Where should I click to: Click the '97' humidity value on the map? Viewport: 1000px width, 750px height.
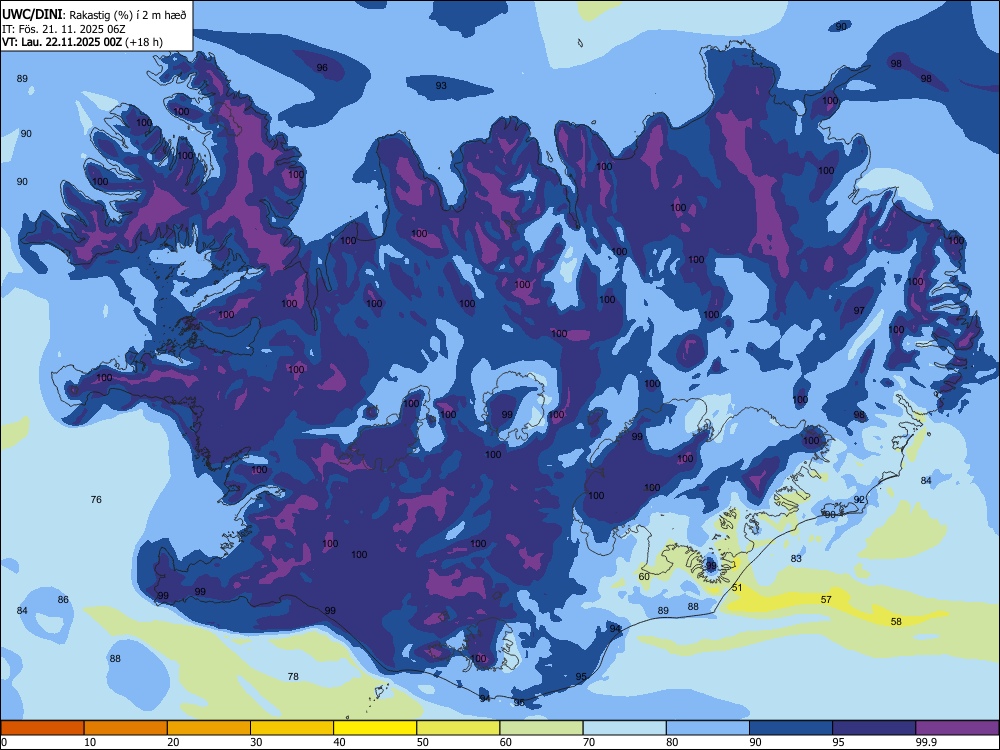[859, 311]
